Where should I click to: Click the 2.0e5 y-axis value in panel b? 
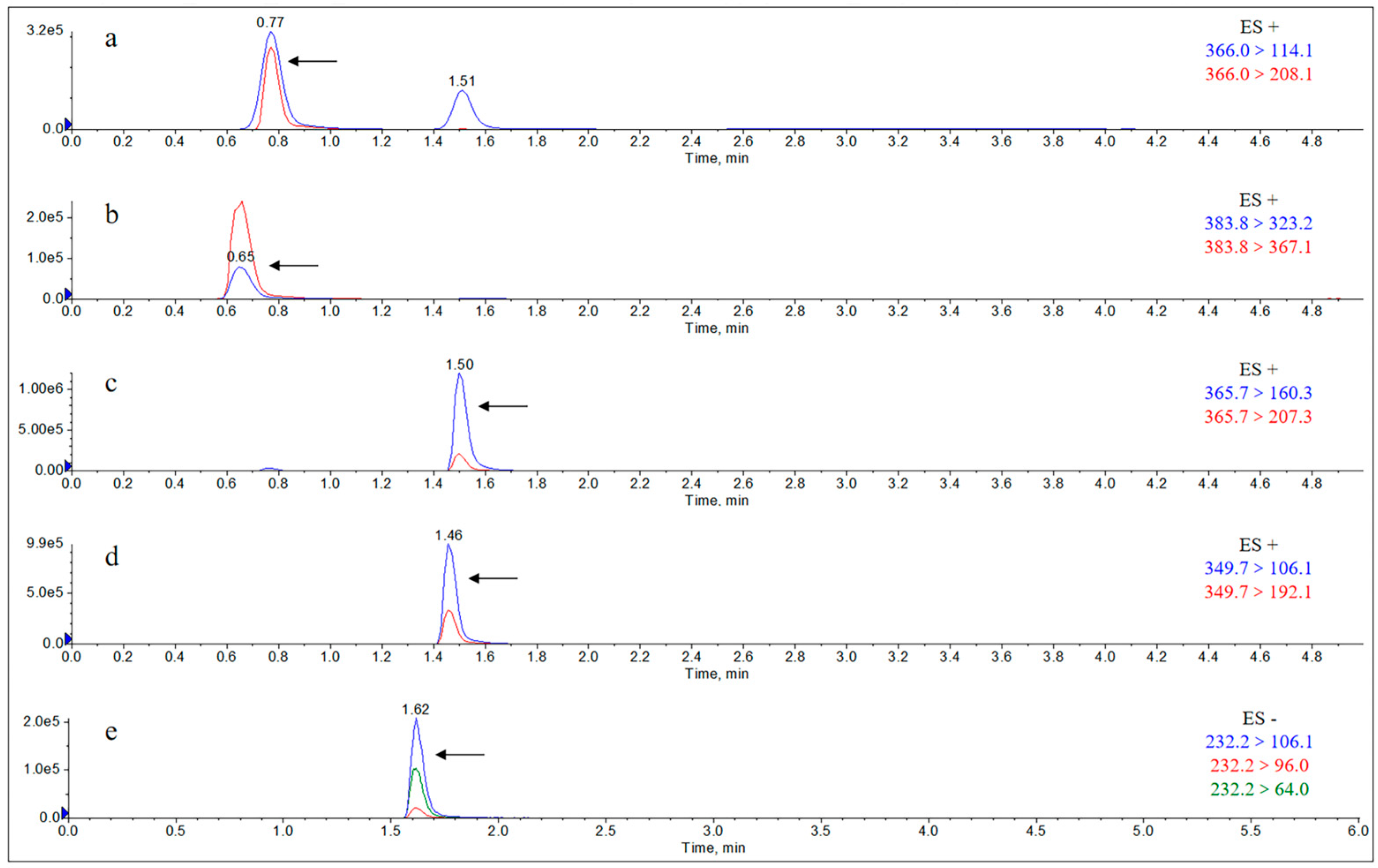[45, 218]
